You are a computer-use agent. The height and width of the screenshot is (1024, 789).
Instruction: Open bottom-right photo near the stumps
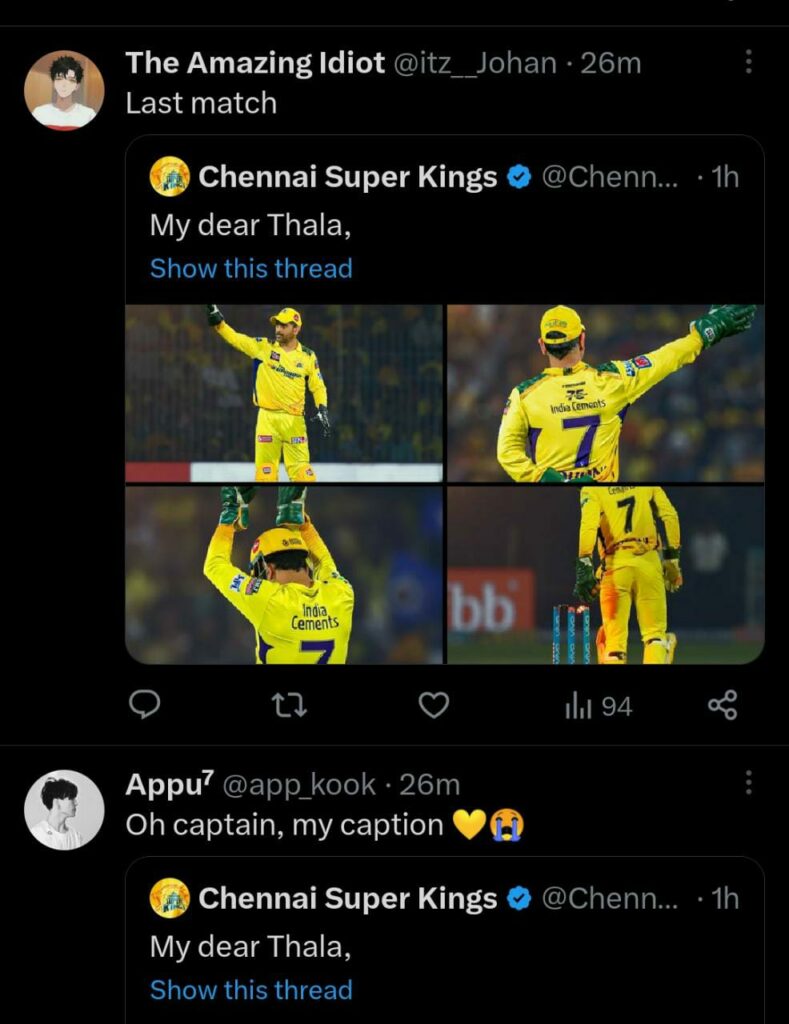pos(605,575)
